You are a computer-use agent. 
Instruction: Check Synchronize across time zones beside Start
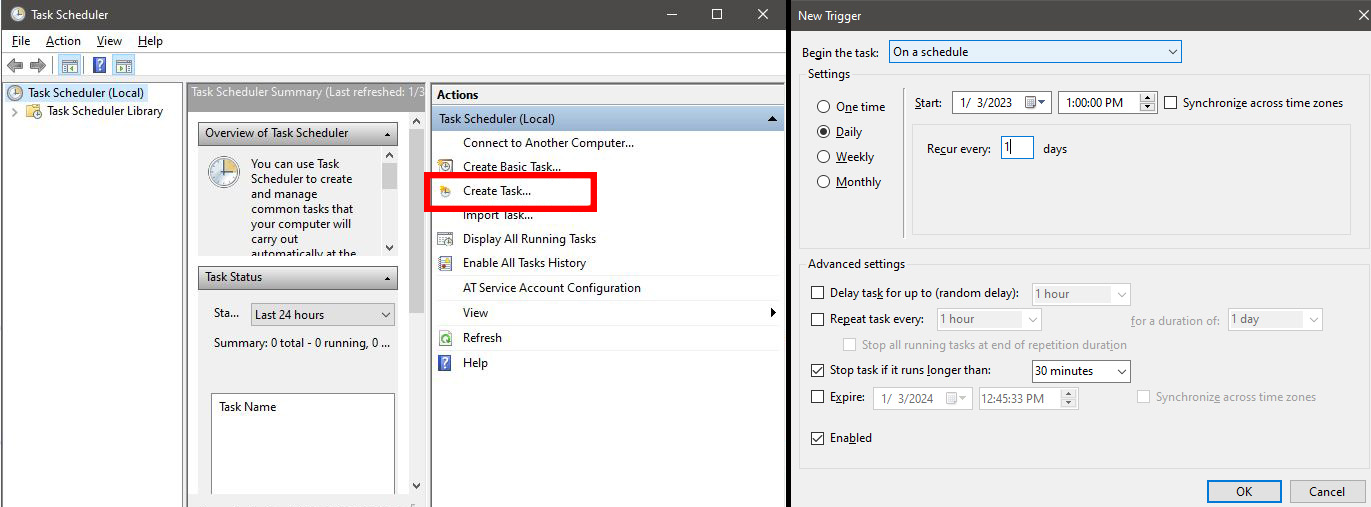[1172, 103]
